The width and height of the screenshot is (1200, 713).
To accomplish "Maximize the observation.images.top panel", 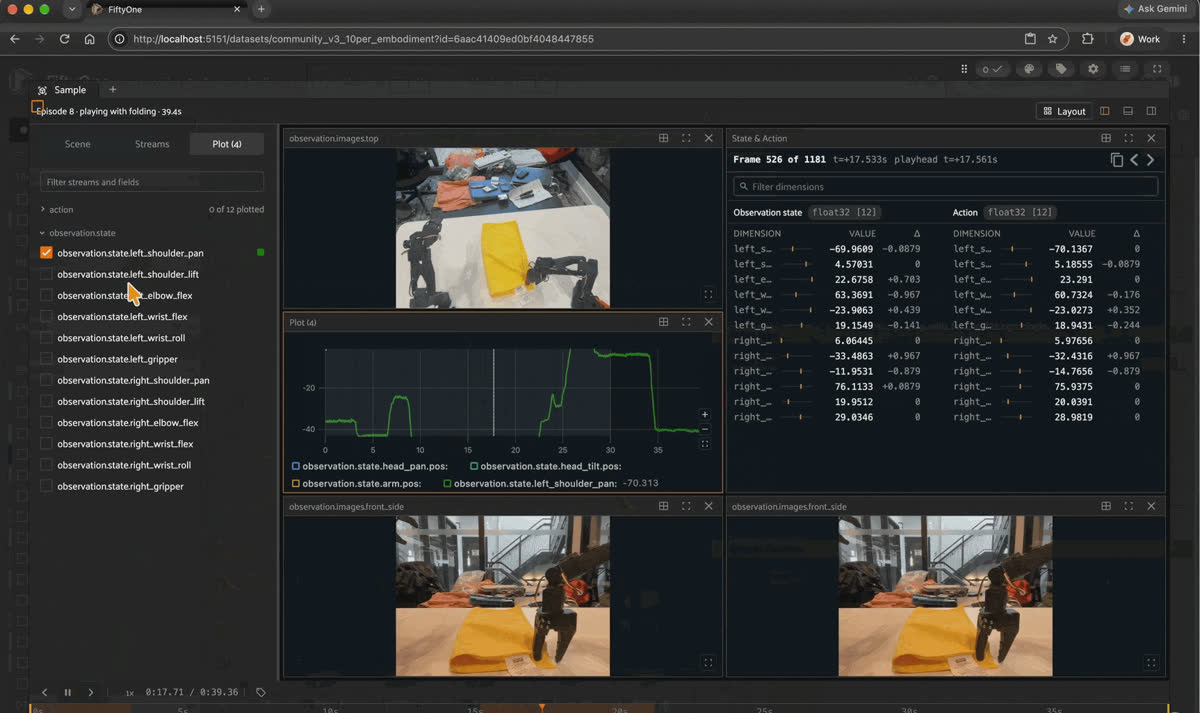I will (x=686, y=138).
